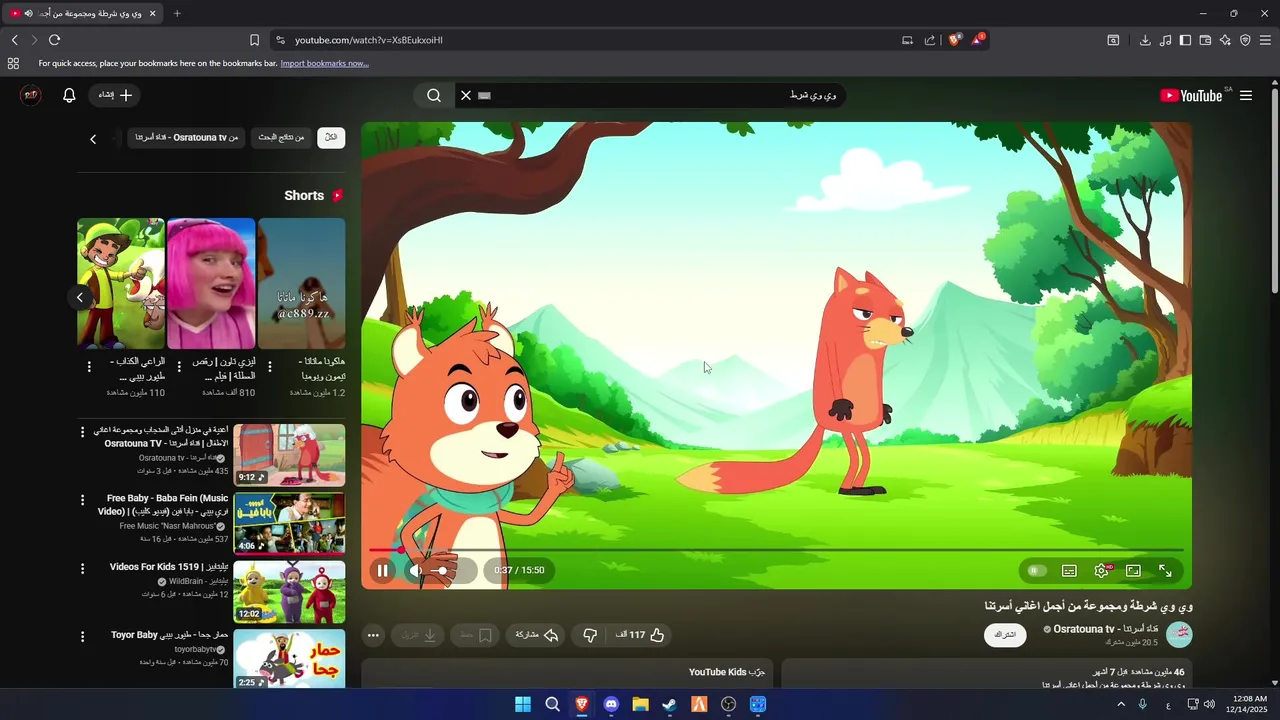Open the pink-haired Lazy Town Short
This screenshot has width=1280, height=720.
(x=211, y=283)
